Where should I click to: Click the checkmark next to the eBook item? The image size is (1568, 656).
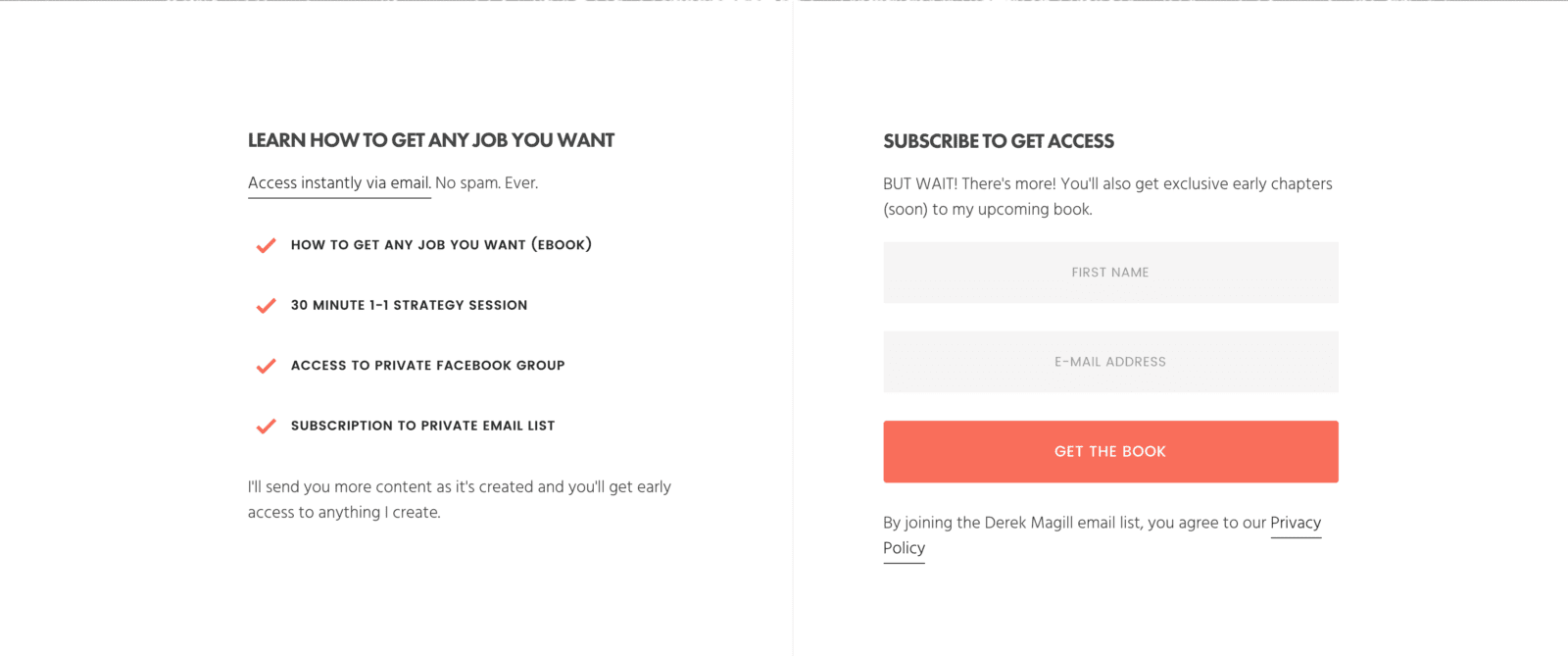(x=265, y=245)
